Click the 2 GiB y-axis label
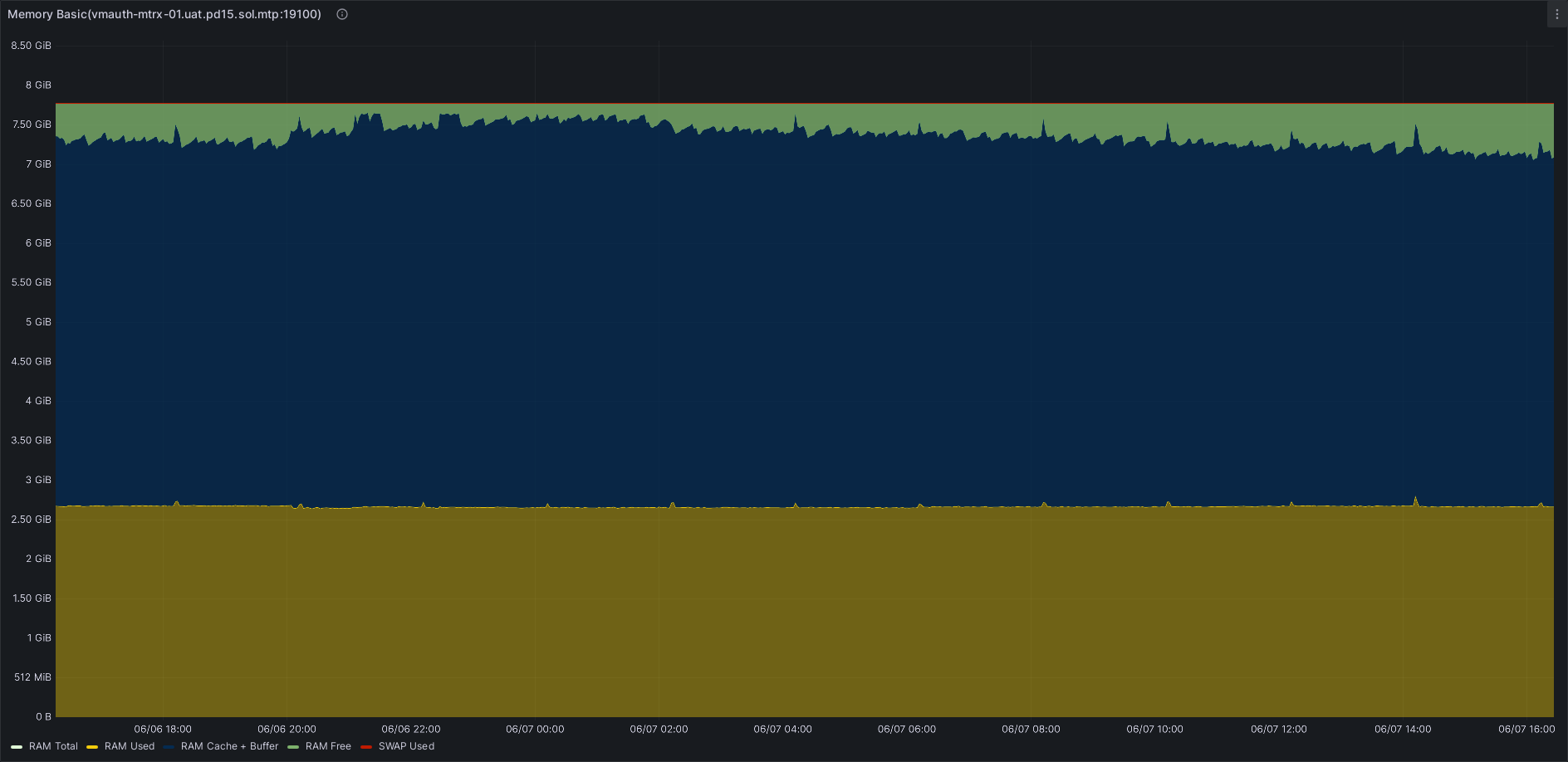The image size is (1568, 762). click(x=39, y=559)
